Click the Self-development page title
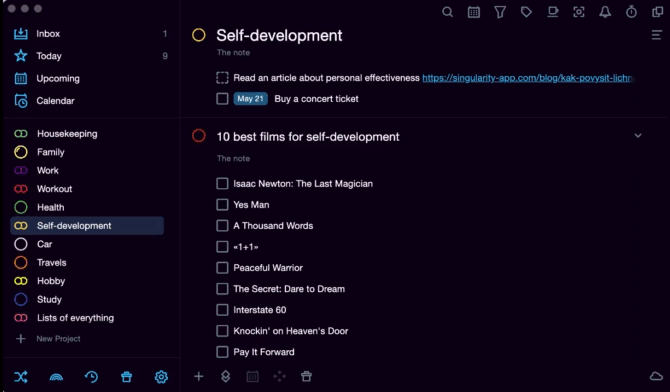Image resolution: width=670 pixels, height=392 pixels. point(279,35)
